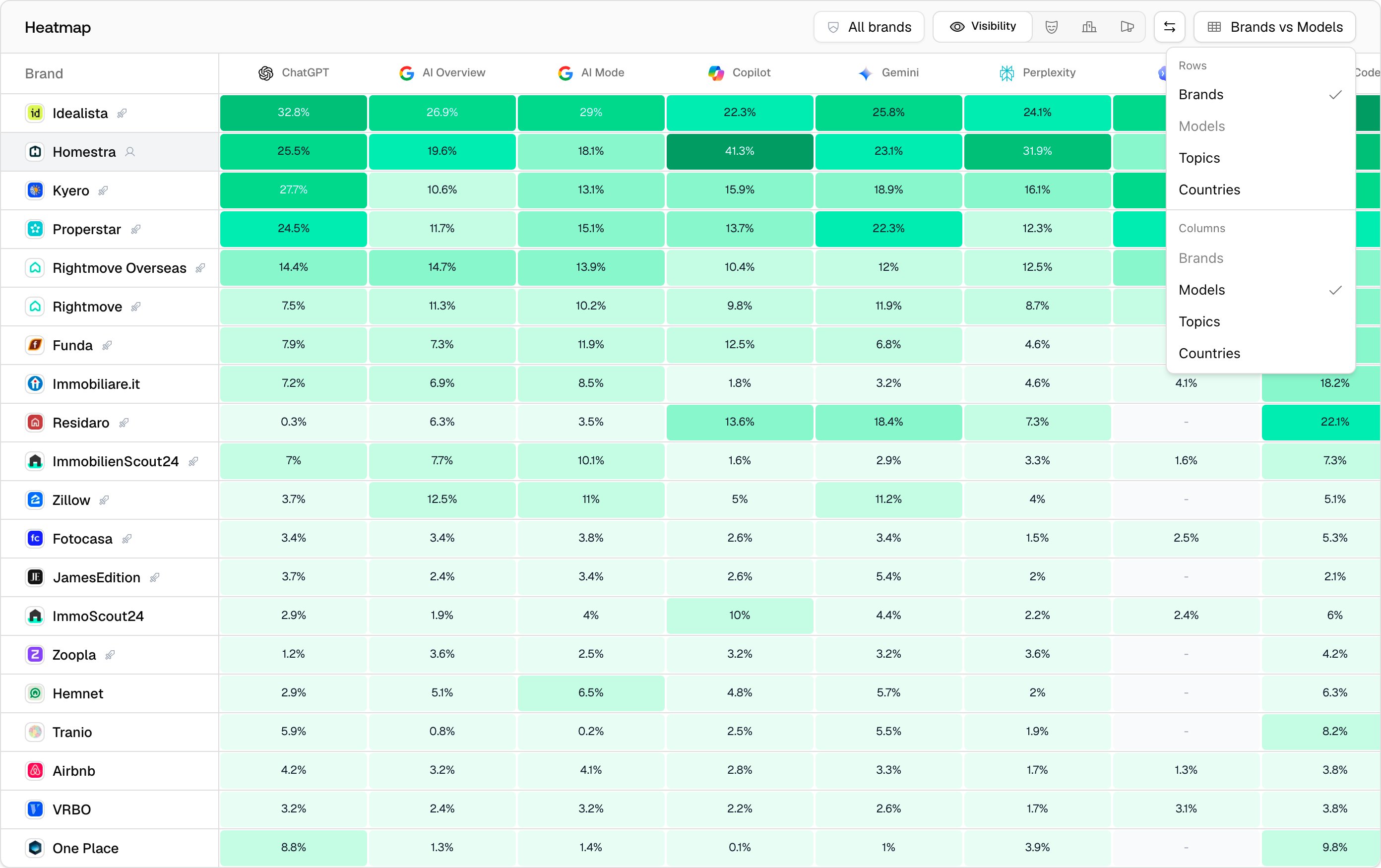Select the Visibility metric toggle

pos(982,26)
